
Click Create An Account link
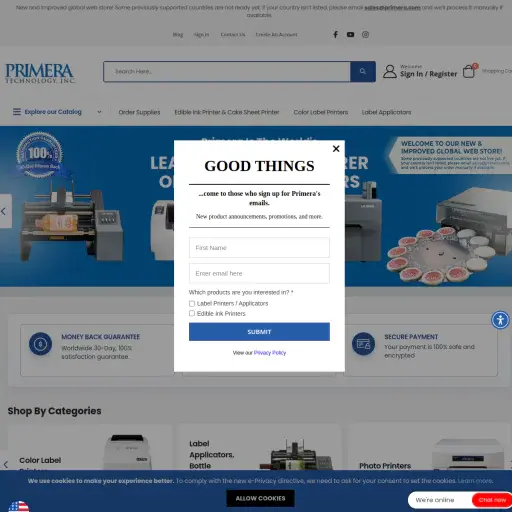(276, 35)
